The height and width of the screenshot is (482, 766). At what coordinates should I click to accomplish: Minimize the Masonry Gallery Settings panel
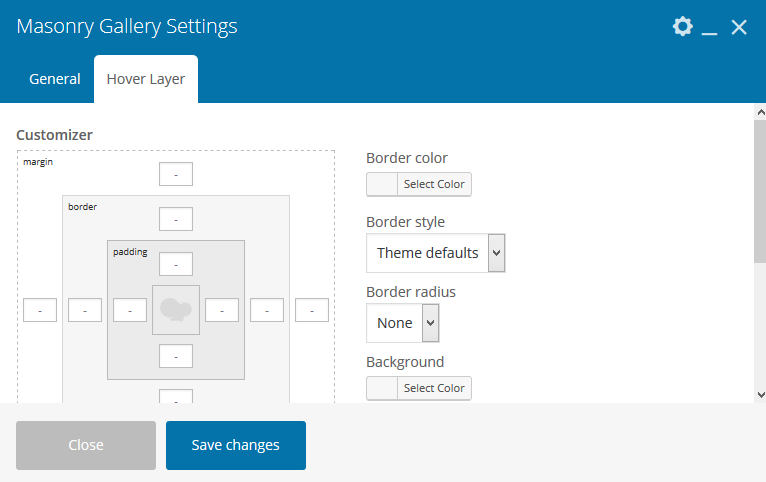(x=710, y=28)
